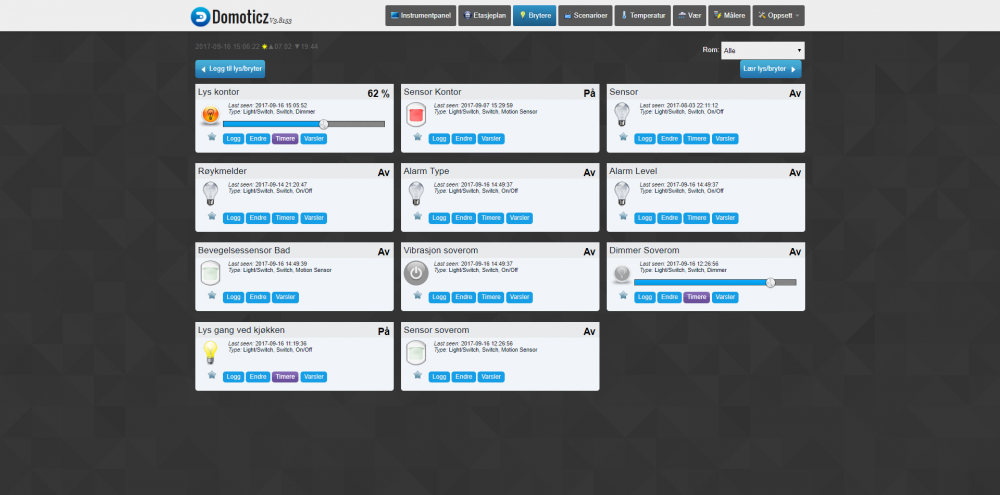Go to the Temperatur tab

(641, 16)
